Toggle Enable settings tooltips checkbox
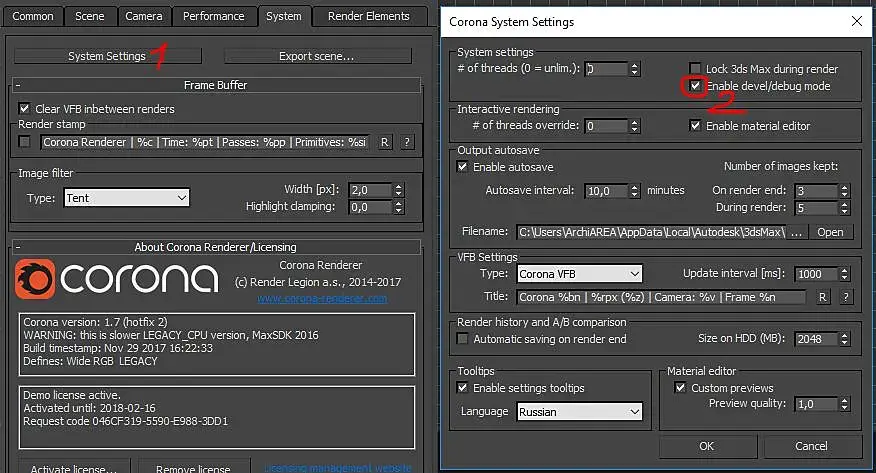 click(463, 388)
